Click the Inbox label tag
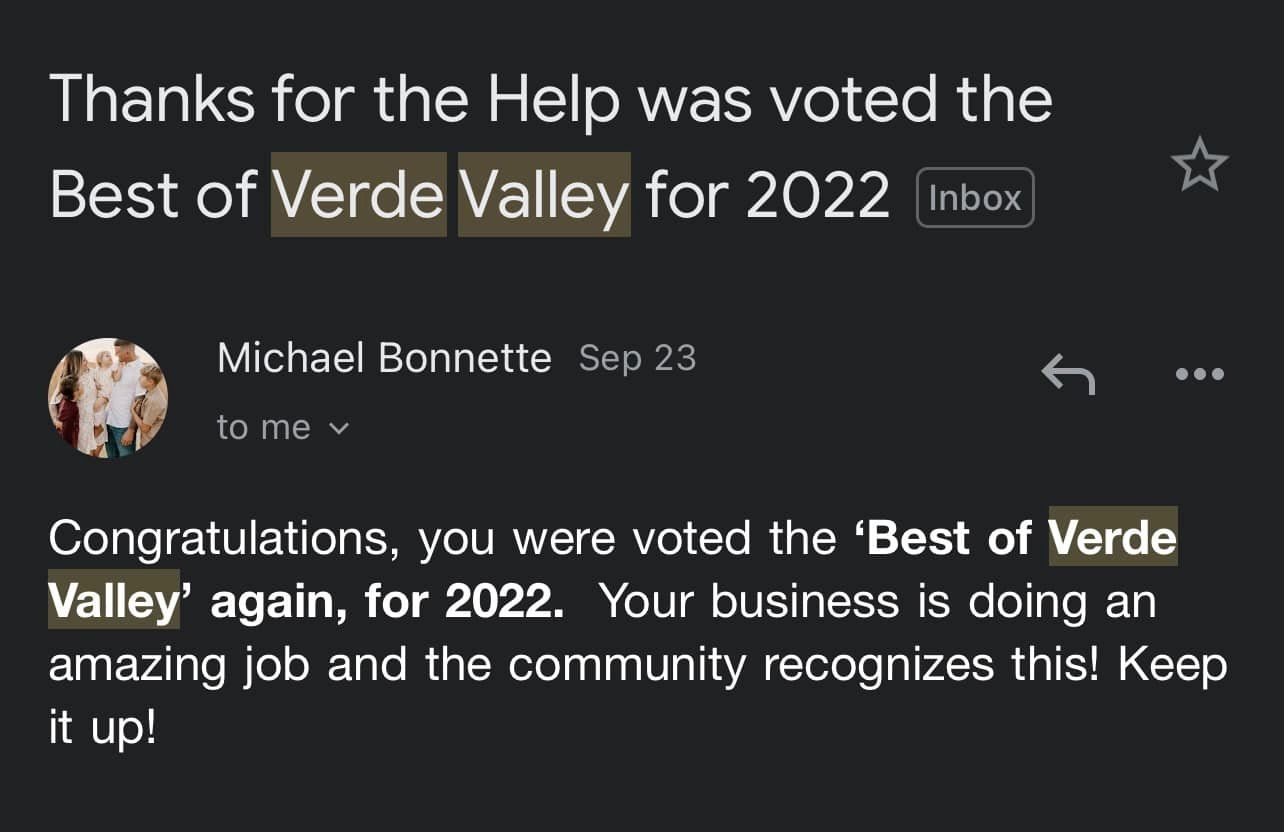The width and height of the screenshot is (1284, 832). 974,198
